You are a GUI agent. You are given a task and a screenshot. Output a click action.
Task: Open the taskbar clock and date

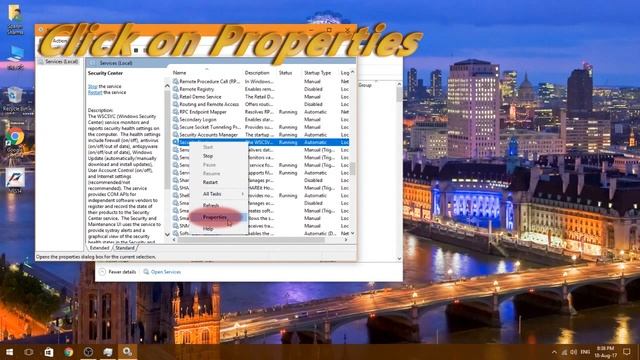pos(605,352)
